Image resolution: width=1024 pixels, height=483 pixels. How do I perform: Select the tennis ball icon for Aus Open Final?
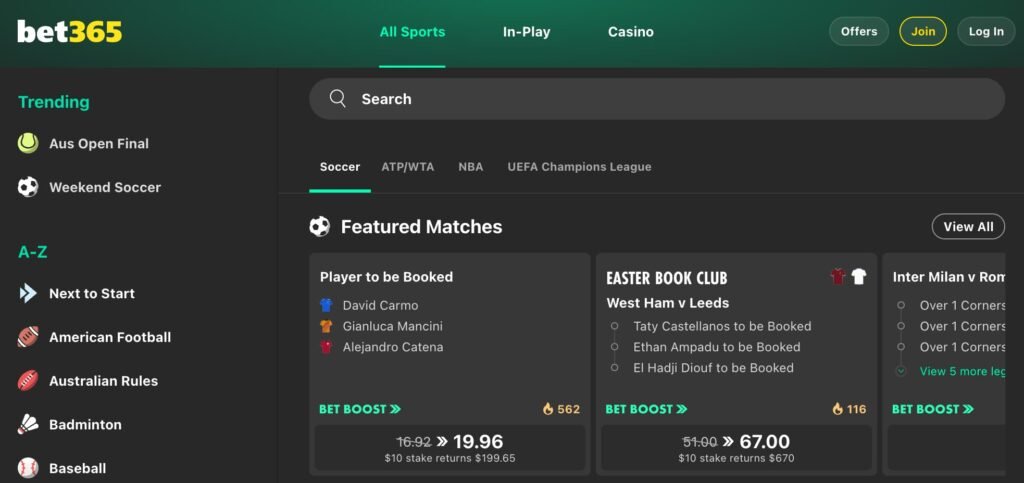click(28, 144)
